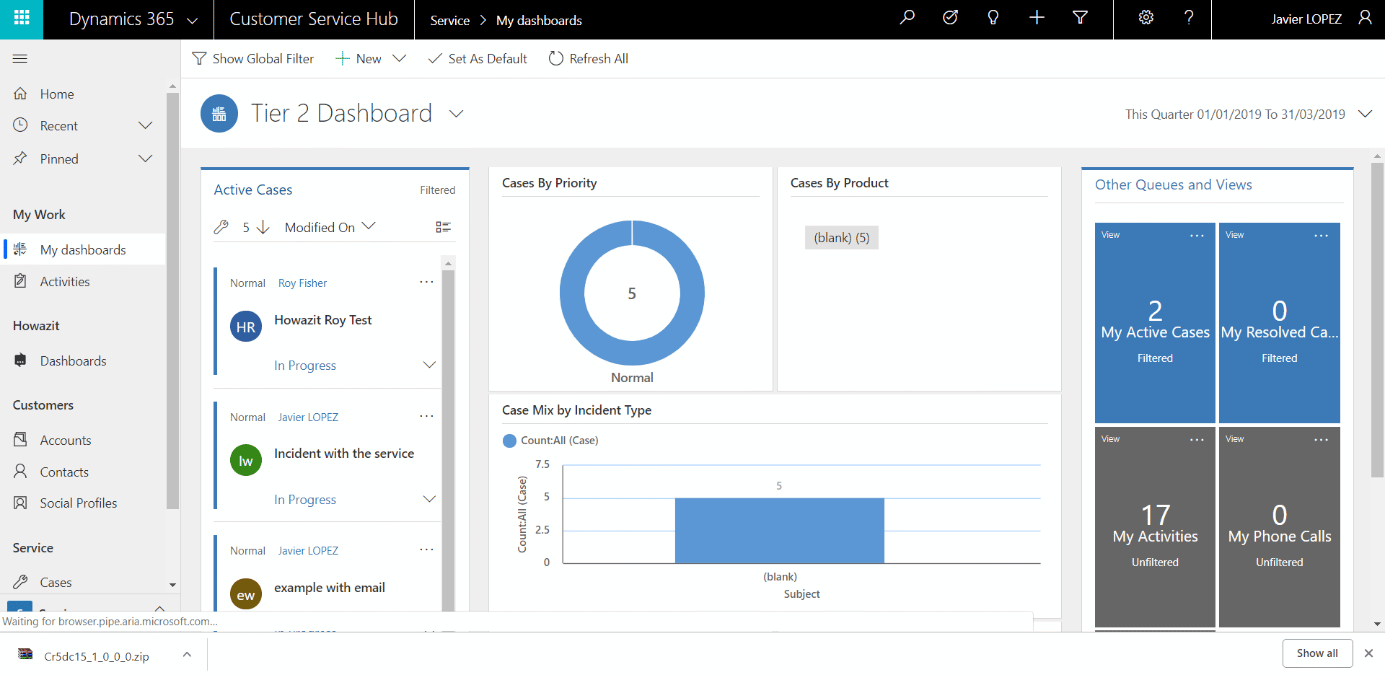Click the search magnifier icon in top bar
This screenshot has width=1385, height=675.
click(908, 18)
